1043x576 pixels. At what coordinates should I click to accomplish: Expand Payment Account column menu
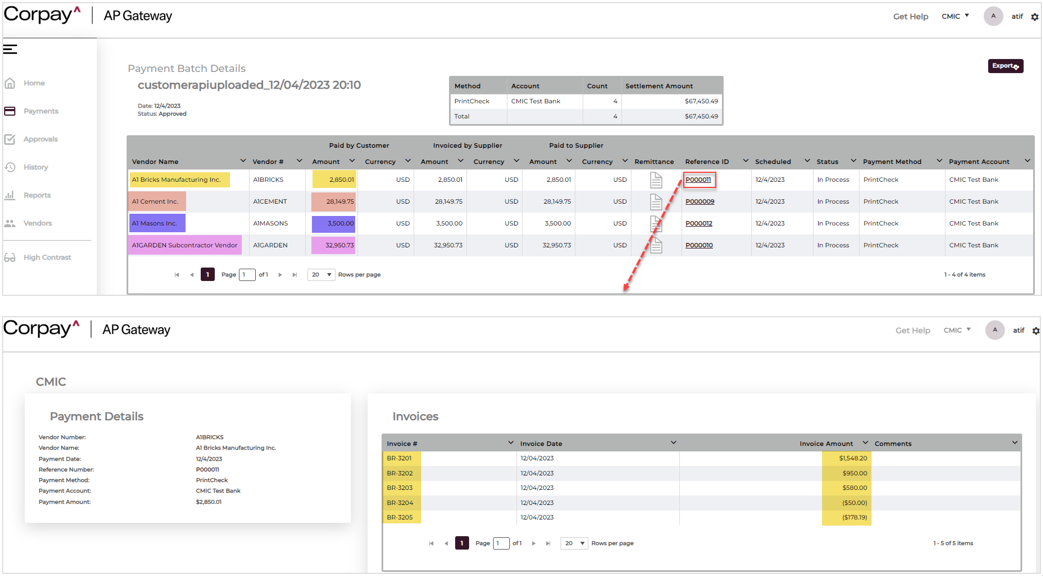[x=1027, y=161]
